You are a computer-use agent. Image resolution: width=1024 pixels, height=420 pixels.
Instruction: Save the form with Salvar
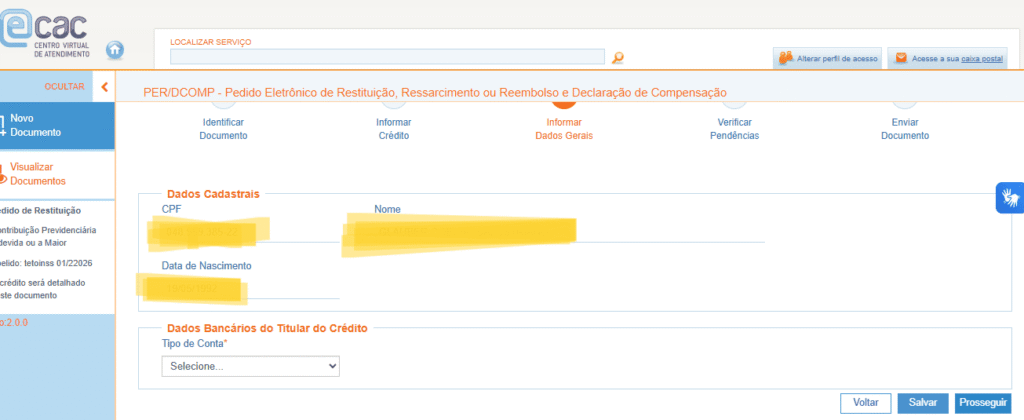[x=922, y=402]
